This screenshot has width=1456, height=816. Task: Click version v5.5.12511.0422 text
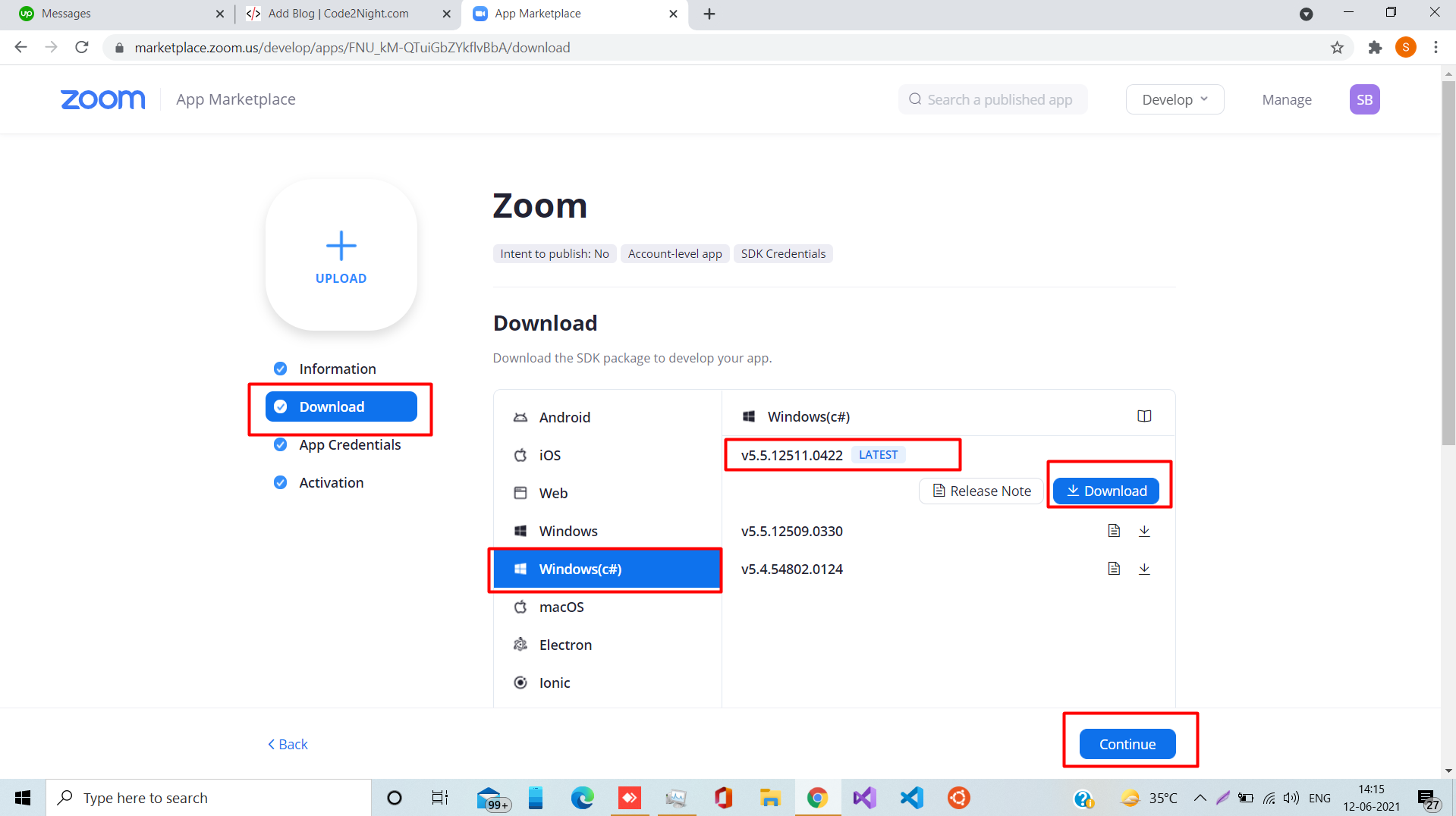click(x=791, y=455)
